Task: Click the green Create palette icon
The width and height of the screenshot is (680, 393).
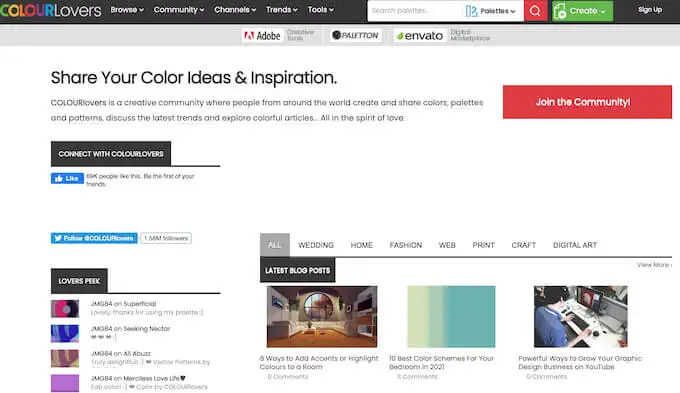Action: (x=560, y=11)
